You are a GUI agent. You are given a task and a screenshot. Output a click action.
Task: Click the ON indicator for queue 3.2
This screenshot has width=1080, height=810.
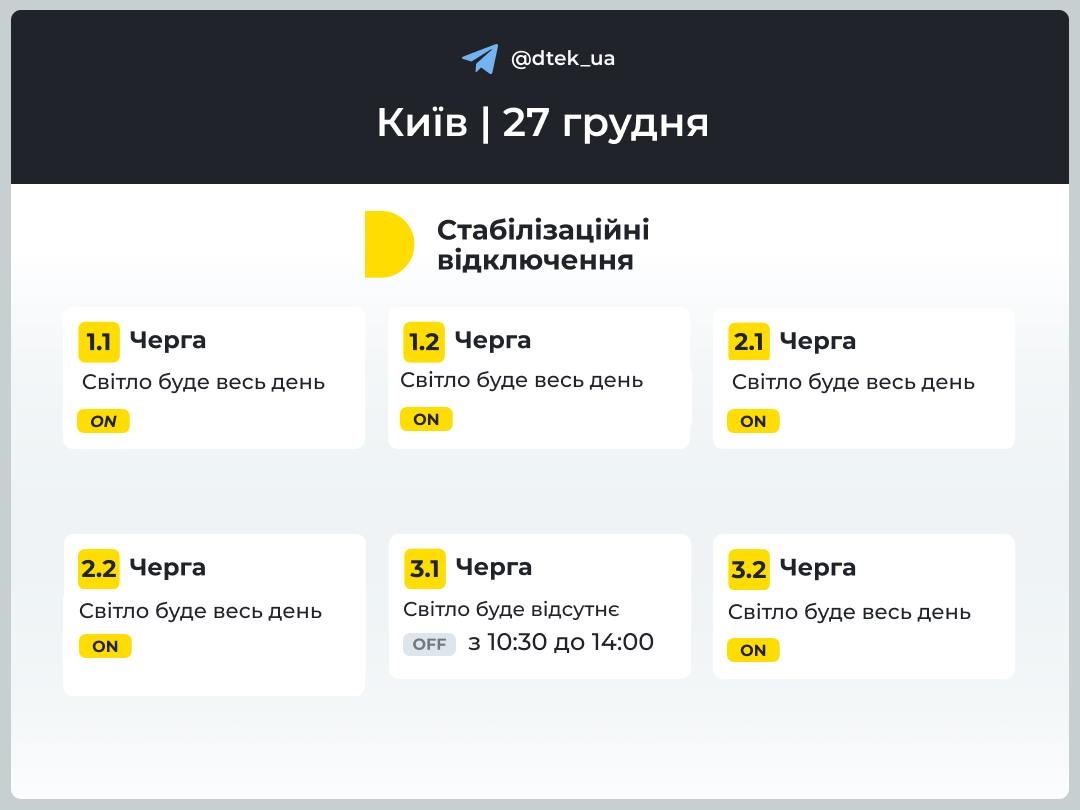click(x=753, y=650)
